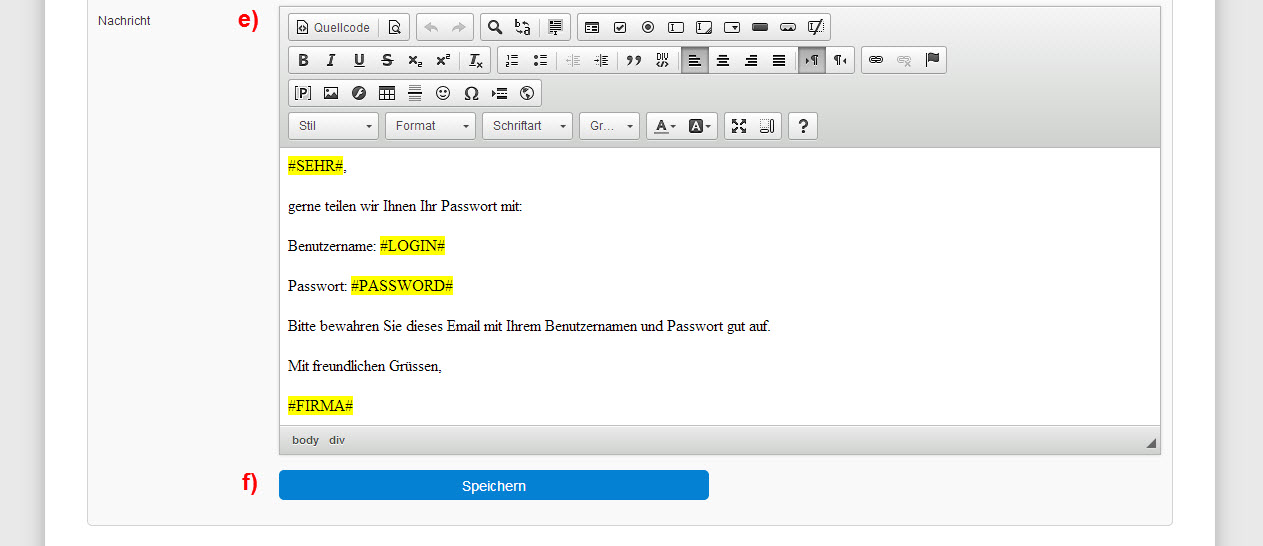Insert a table into the editor
The height and width of the screenshot is (546, 1263).
coord(387,93)
